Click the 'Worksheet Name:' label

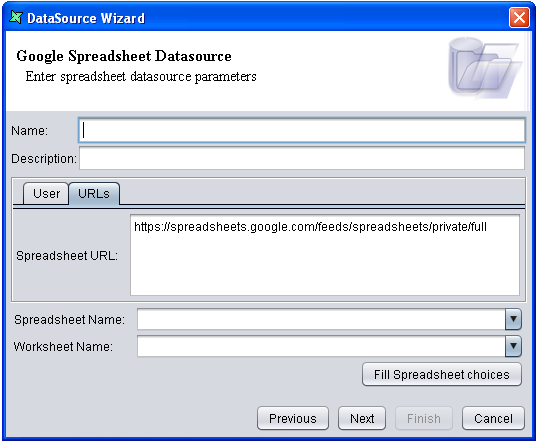tap(63, 347)
